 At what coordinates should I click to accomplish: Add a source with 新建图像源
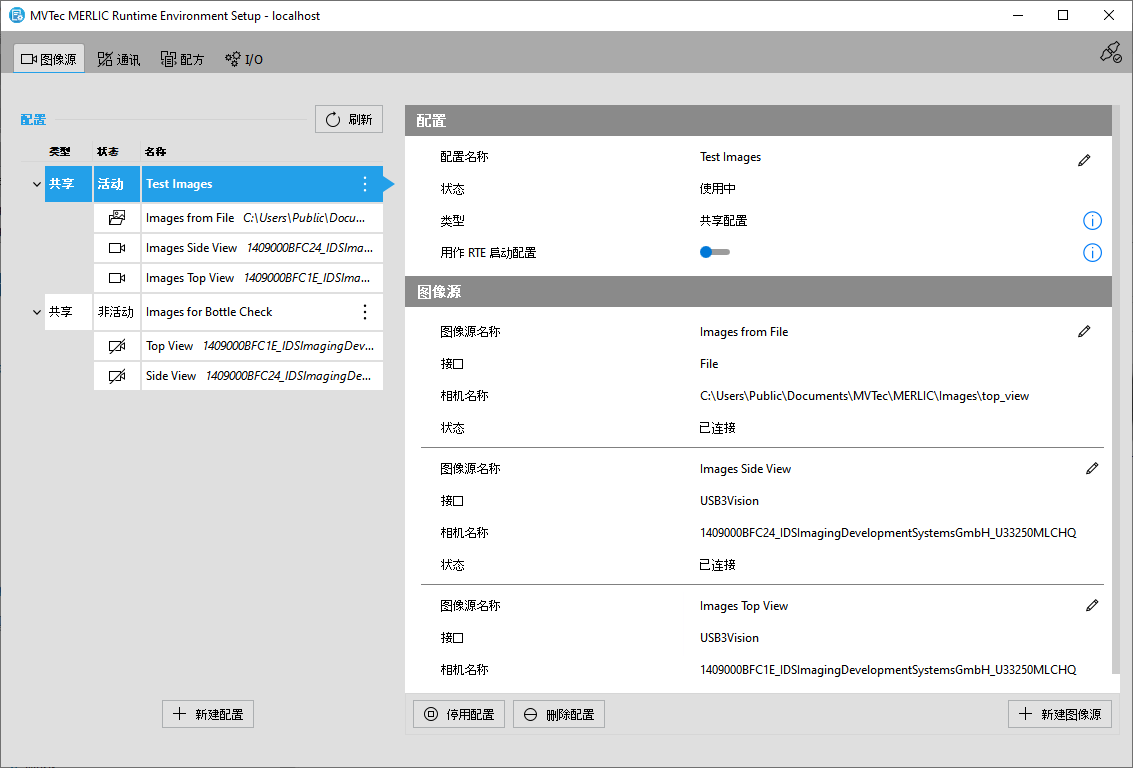point(1060,714)
